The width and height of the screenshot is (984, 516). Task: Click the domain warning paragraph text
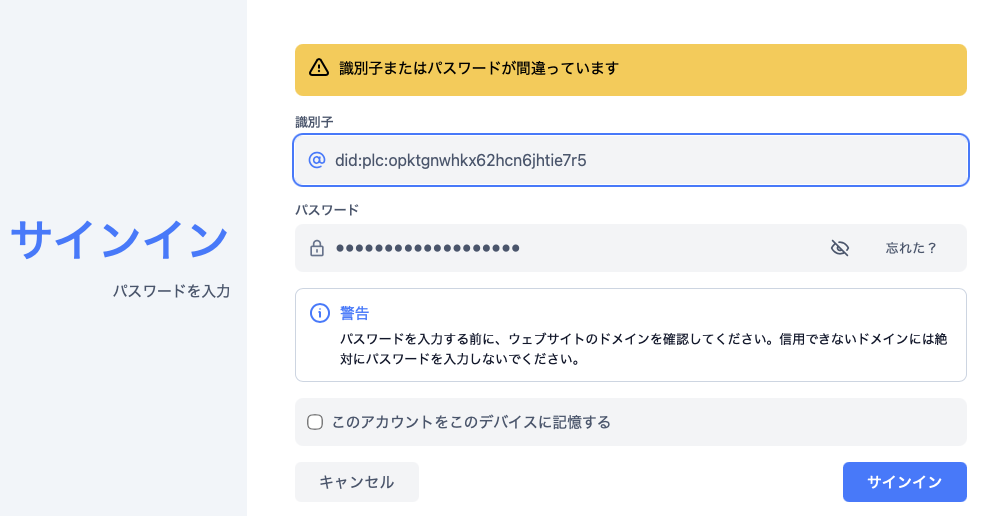(643, 349)
